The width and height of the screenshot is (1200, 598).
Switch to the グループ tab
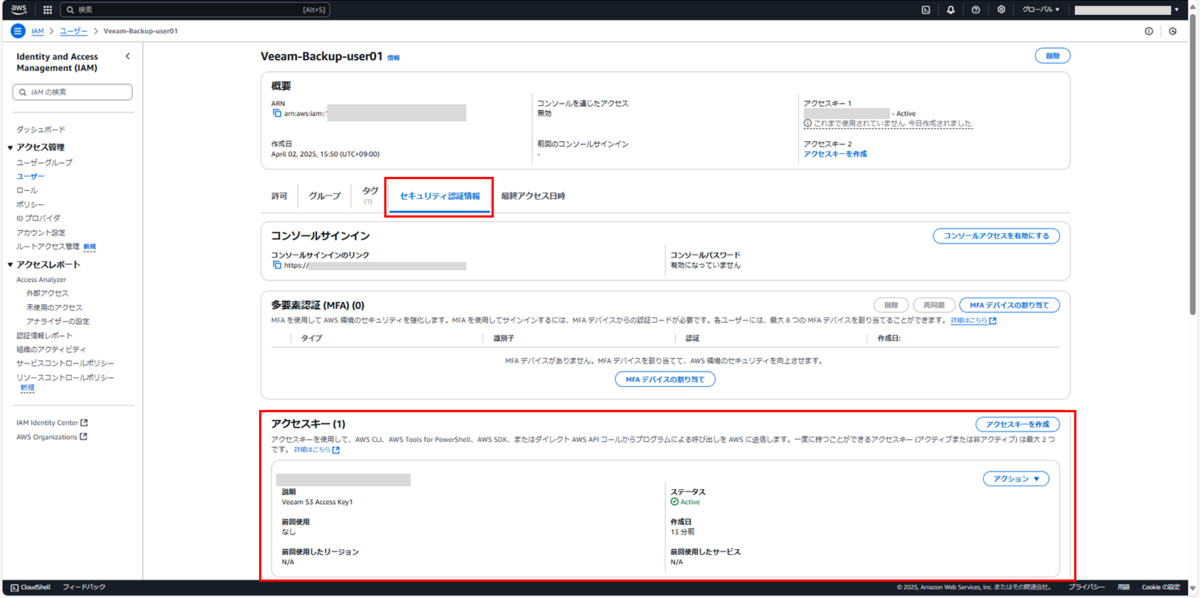[325, 196]
